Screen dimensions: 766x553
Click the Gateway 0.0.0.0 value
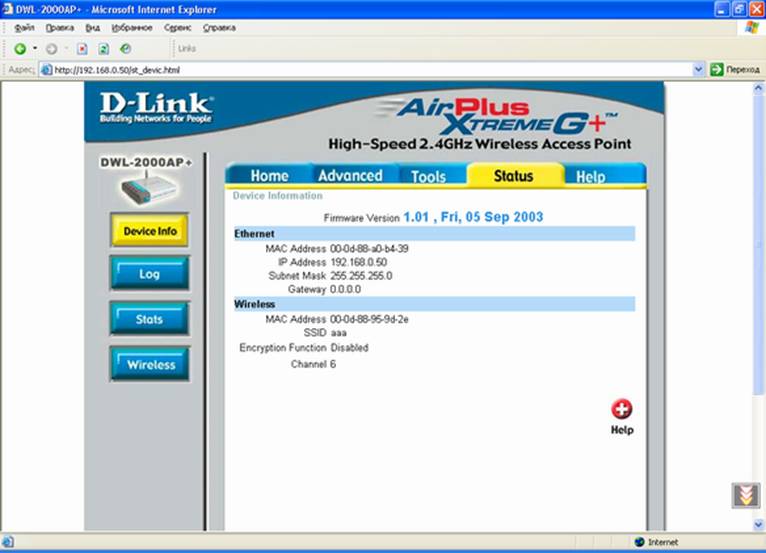pyautogui.click(x=345, y=289)
